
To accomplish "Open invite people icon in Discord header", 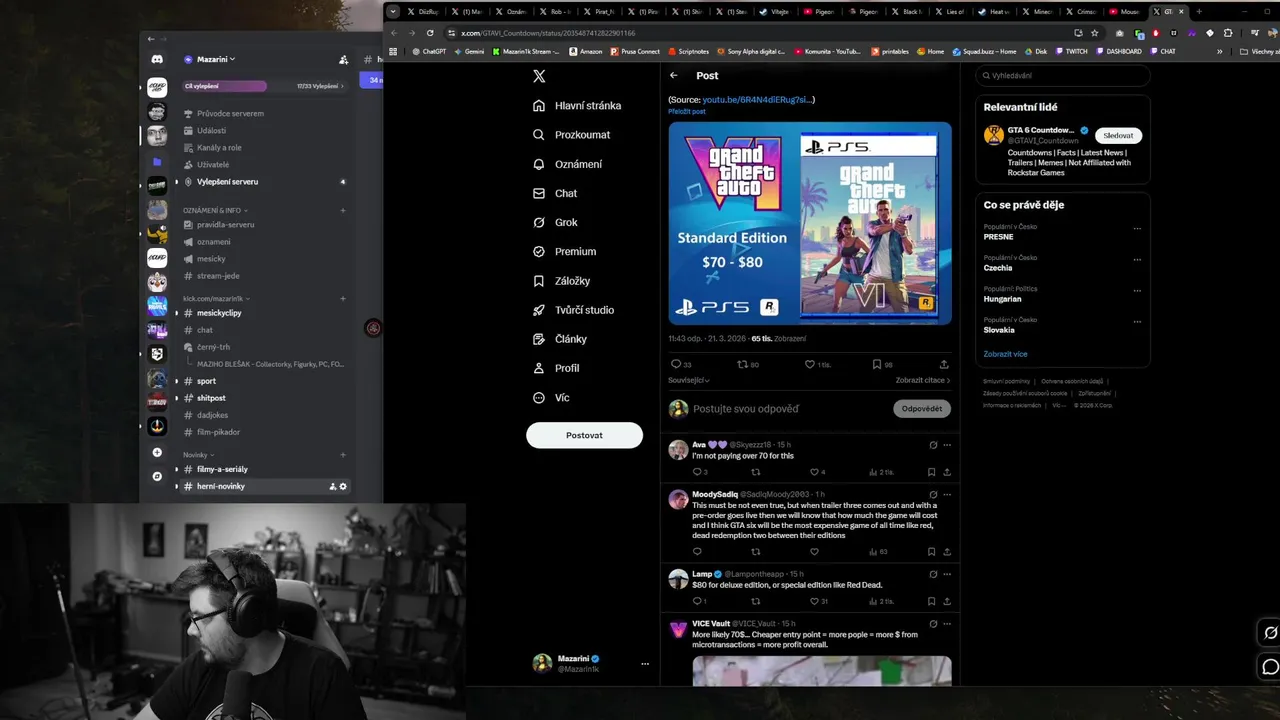I will coord(343,60).
